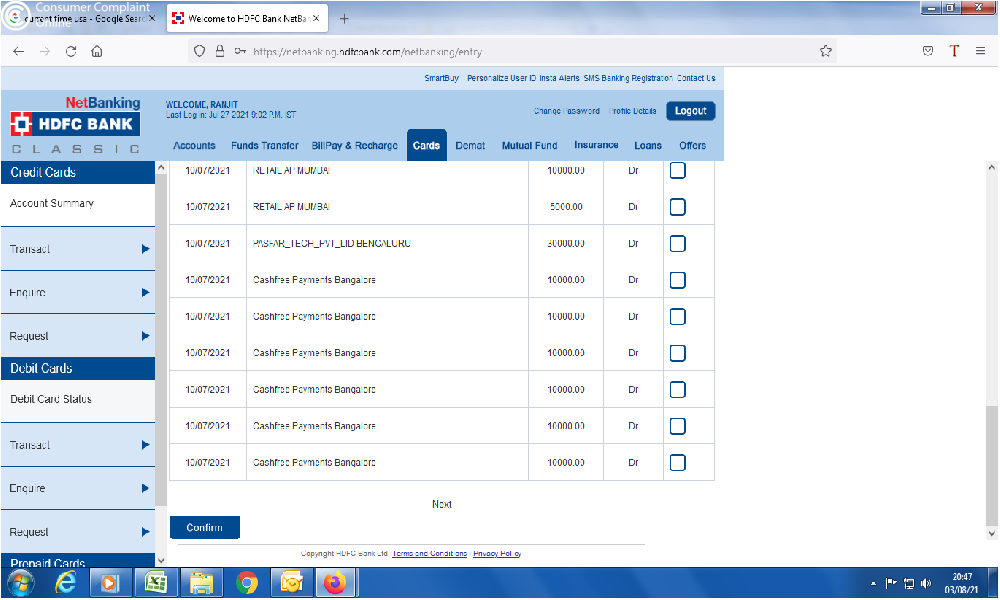Open a new browser tab with plus icon
Viewport: 1000px width, 600px height.
344,19
